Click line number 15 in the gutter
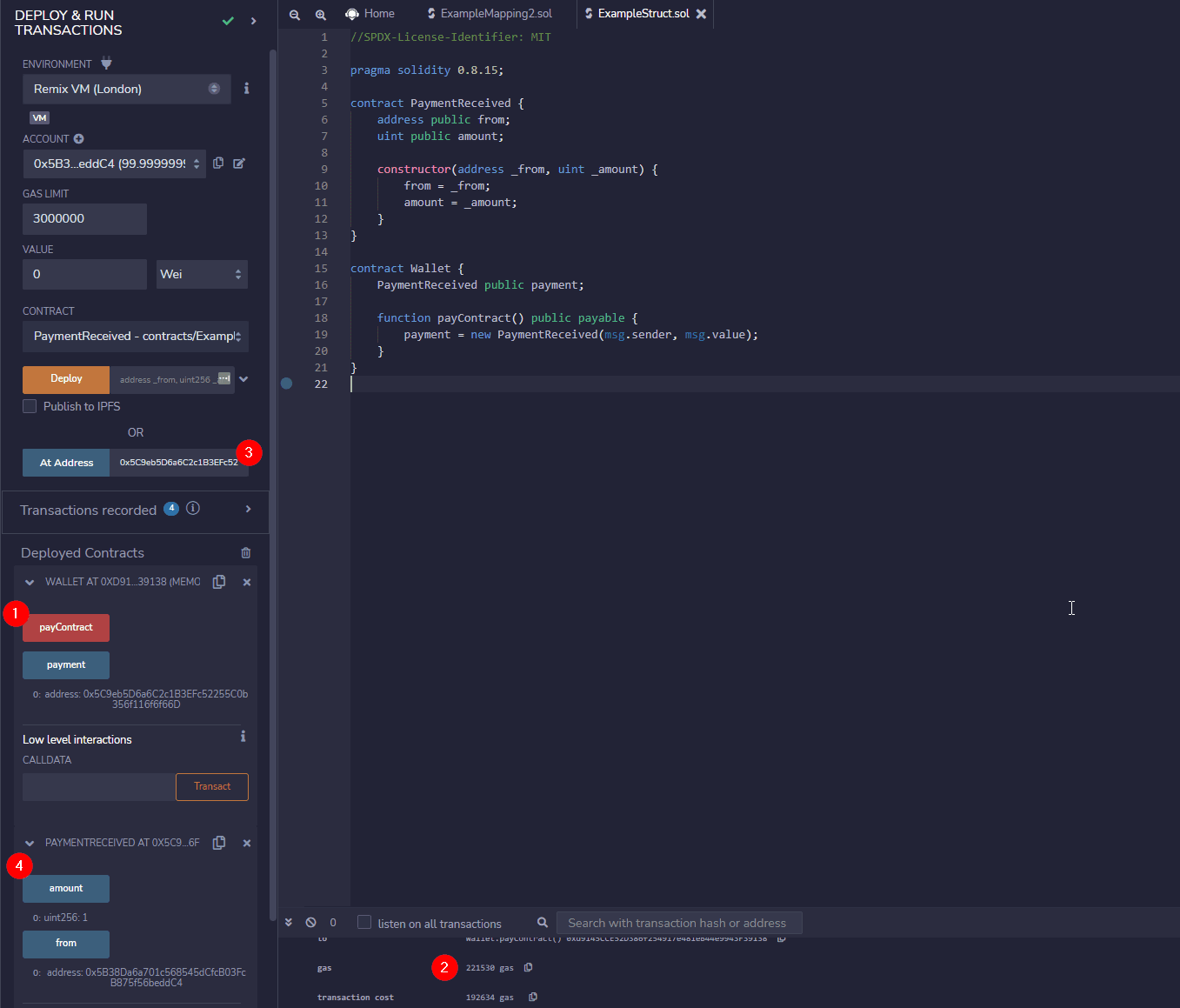 point(321,269)
